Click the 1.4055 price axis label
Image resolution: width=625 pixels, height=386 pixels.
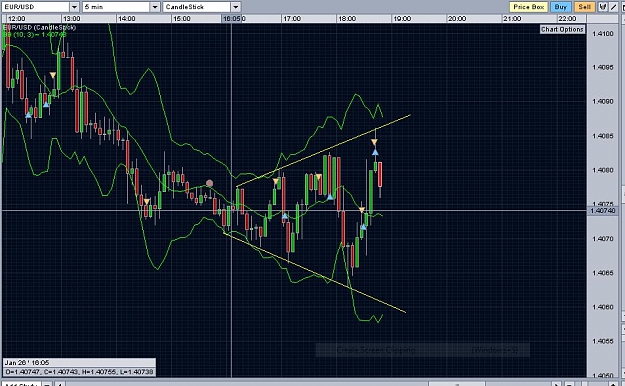click(603, 341)
